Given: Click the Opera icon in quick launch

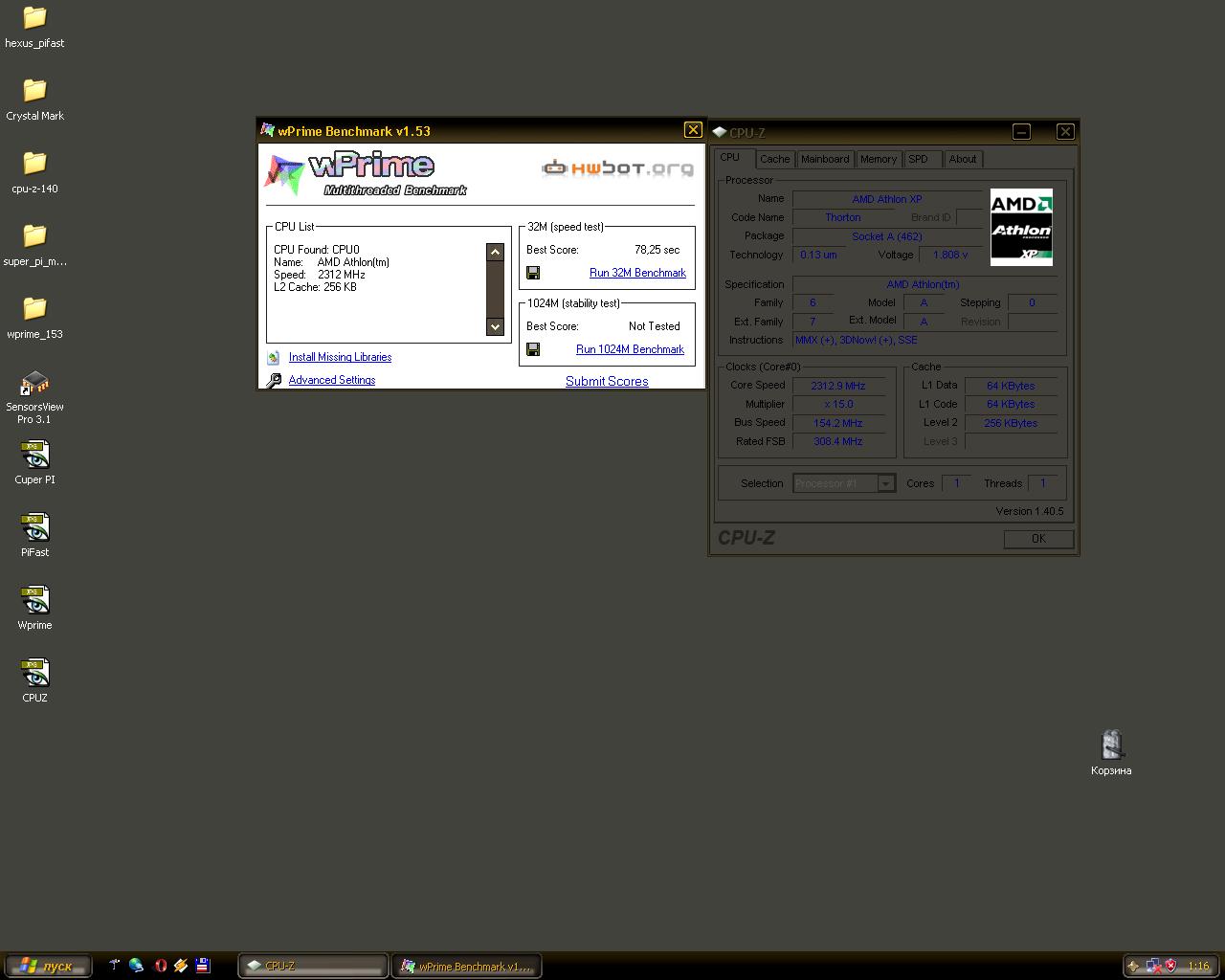Looking at the screenshot, I should [x=160, y=966].
